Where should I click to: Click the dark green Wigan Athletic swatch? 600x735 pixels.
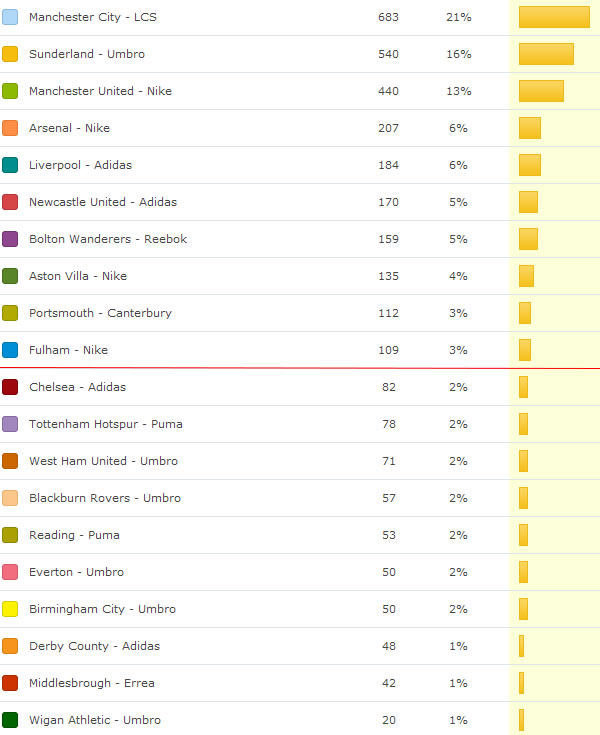click(10, 720)
